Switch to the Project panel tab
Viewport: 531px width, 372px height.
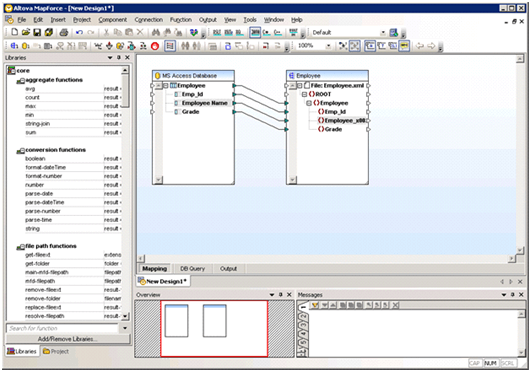[x=56, y=351]
